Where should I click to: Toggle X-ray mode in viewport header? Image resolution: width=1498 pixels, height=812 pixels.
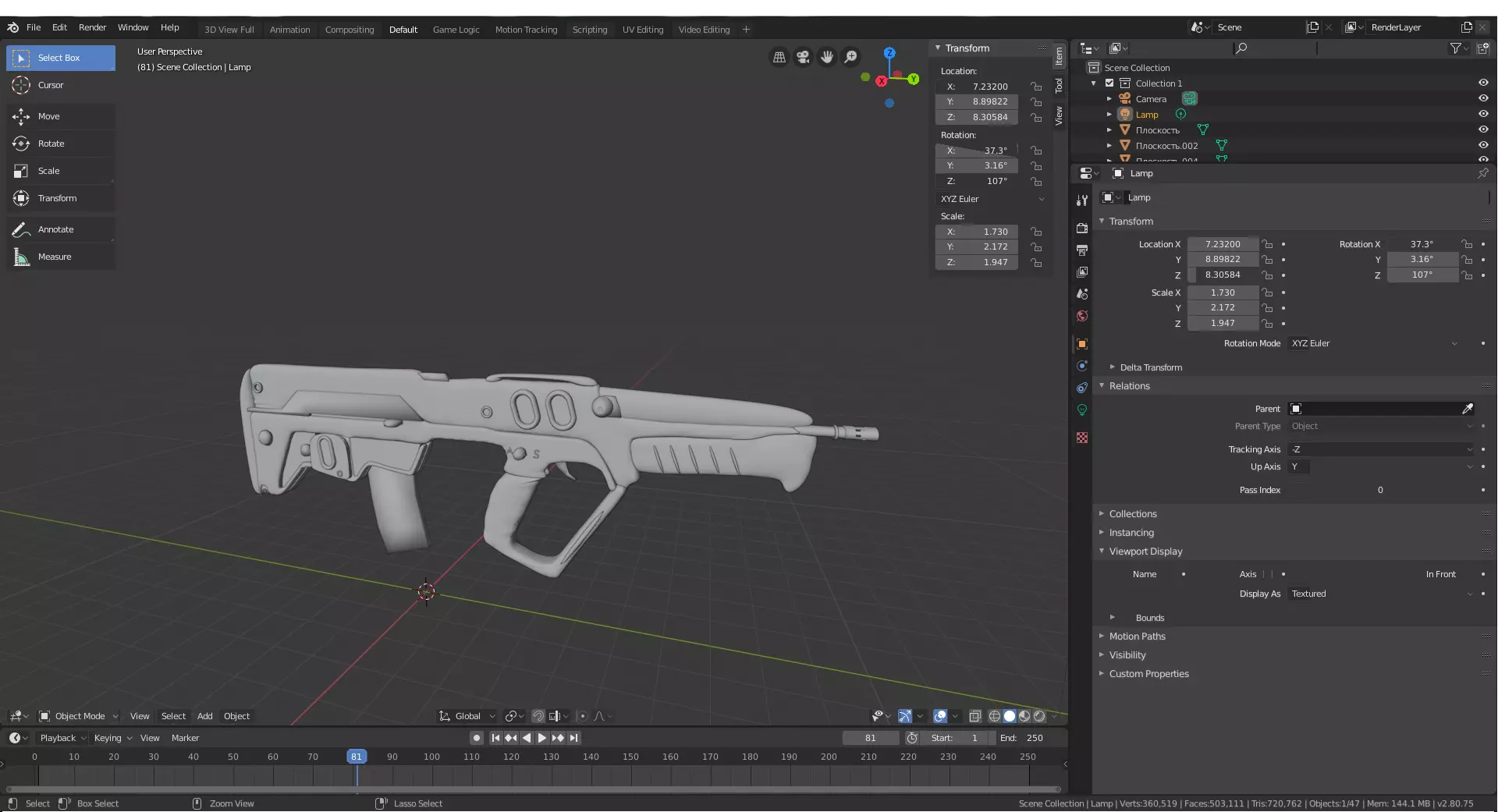pos(974,716)
